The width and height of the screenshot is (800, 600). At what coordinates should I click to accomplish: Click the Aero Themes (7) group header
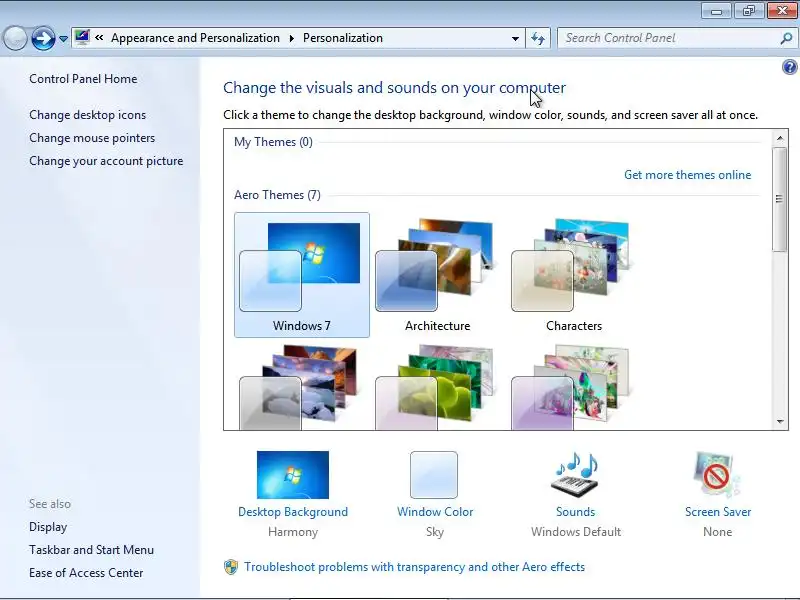click(277, 195)
